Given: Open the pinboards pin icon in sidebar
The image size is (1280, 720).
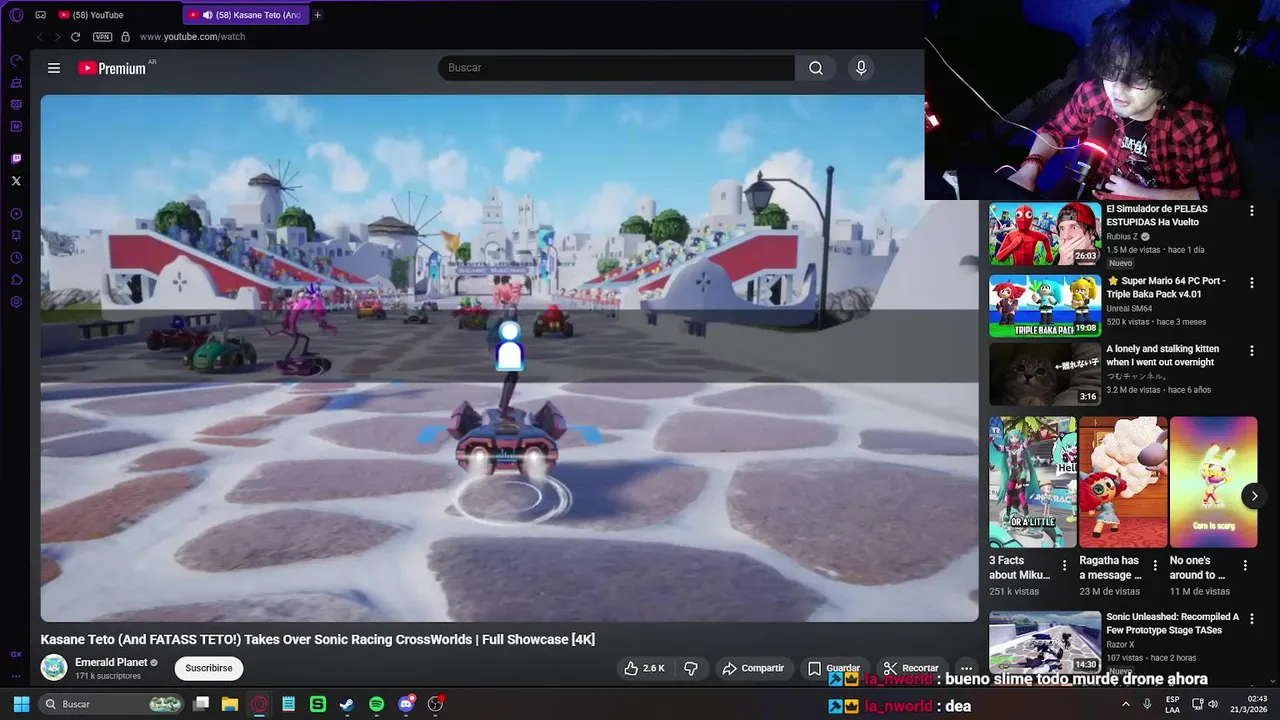Looking at the screenshot, I should 16,236.
